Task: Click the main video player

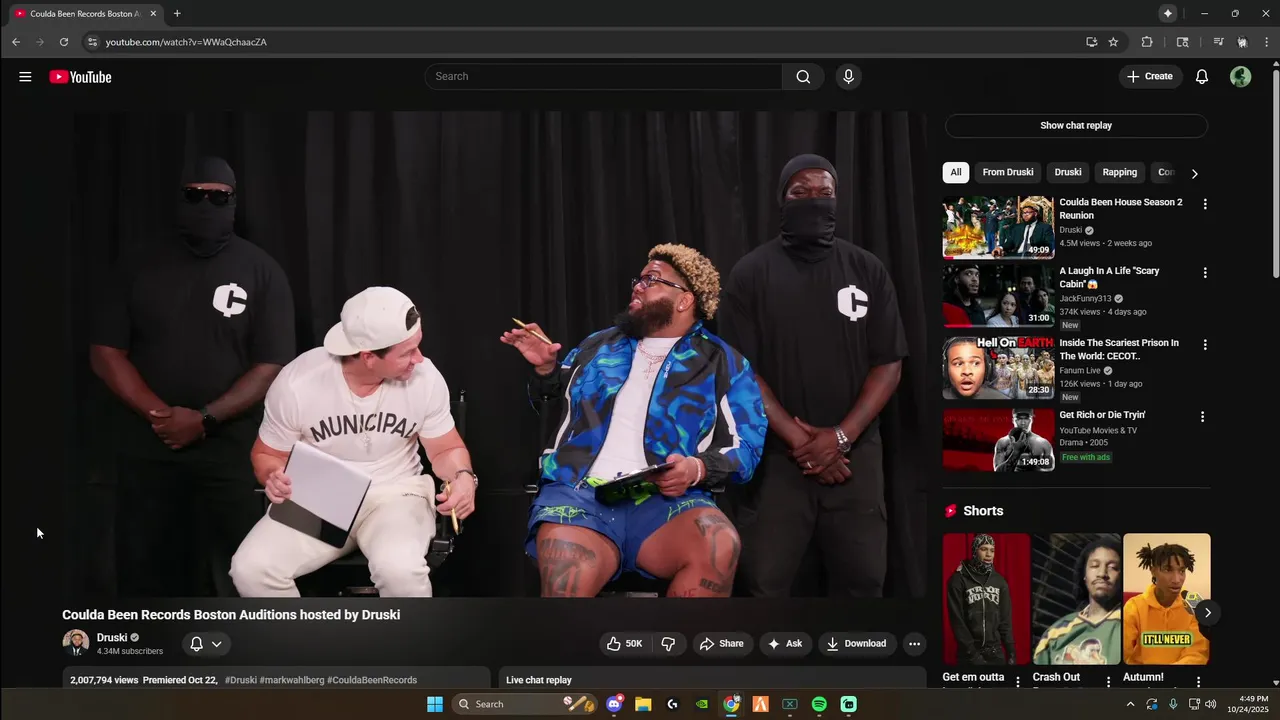Action: [499, 354]
